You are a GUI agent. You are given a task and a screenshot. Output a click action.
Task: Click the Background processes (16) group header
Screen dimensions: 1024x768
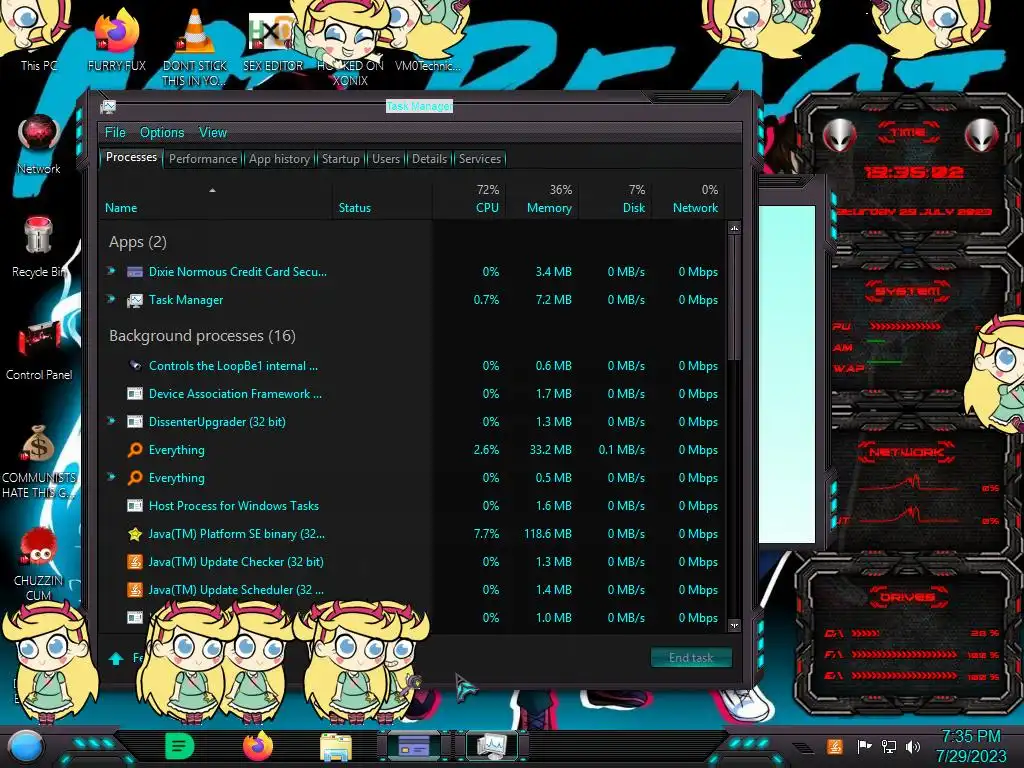202,336
